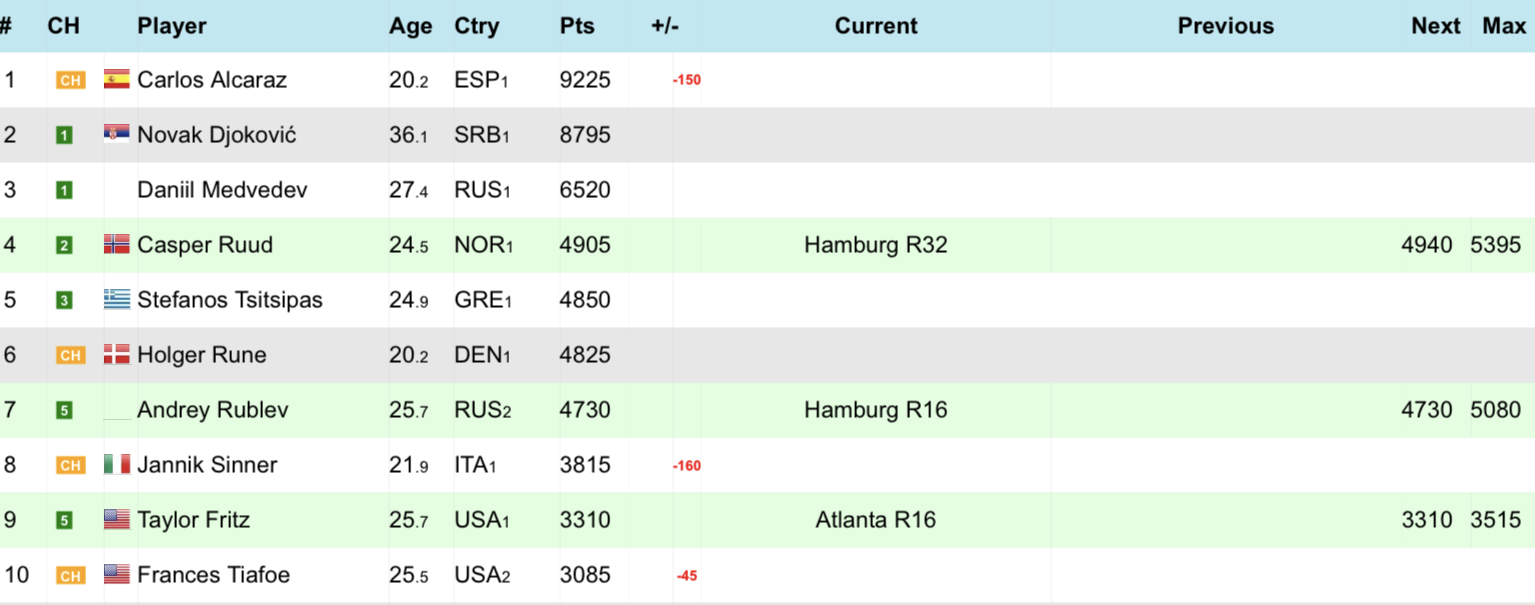Screen dimensions: 1535x605
Task: Click the orange CH badge for Frances Tiafoe
Action: [x=70, y=576]
